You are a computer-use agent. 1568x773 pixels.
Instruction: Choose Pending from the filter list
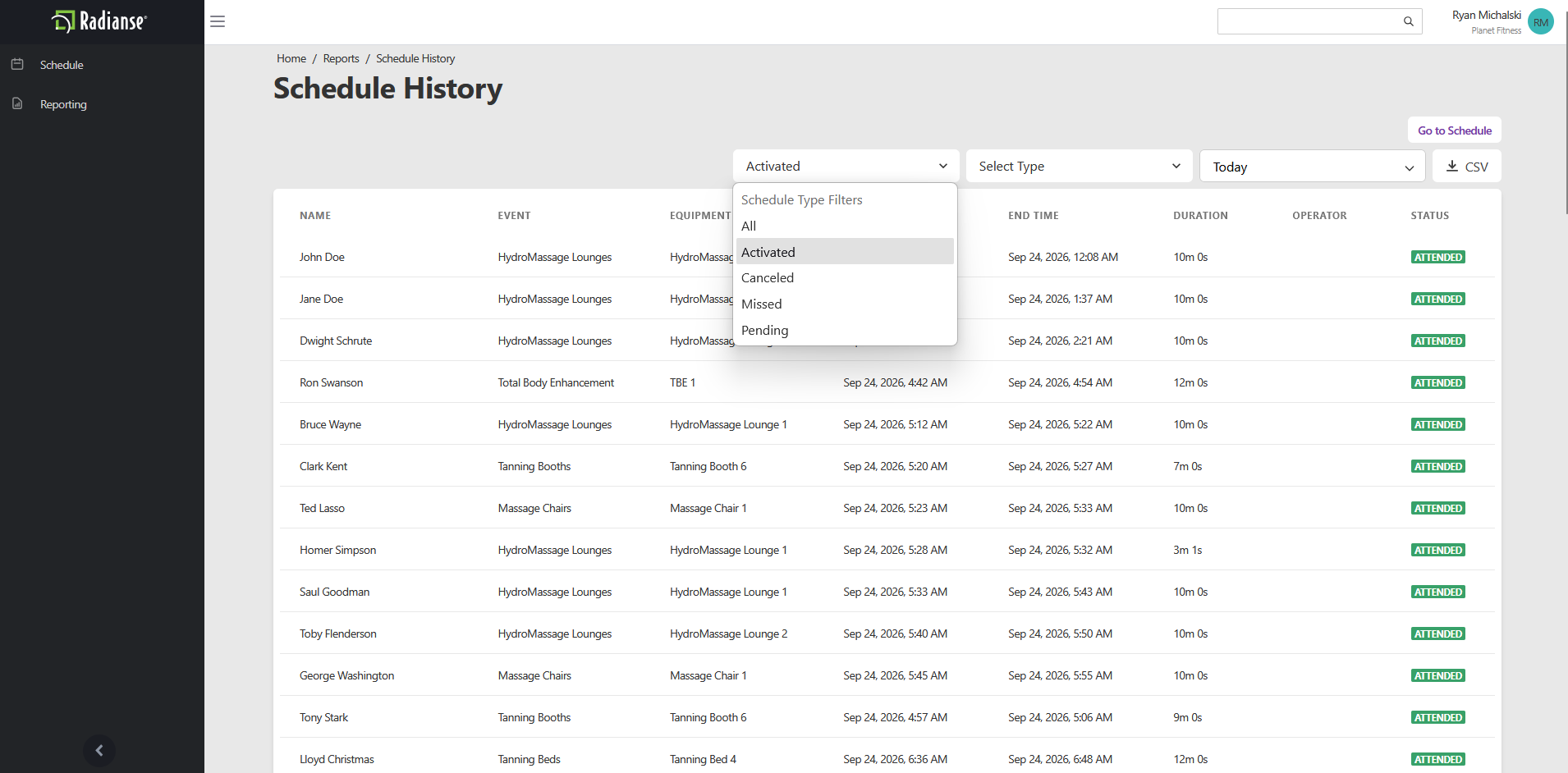click(x=845, y=330)
